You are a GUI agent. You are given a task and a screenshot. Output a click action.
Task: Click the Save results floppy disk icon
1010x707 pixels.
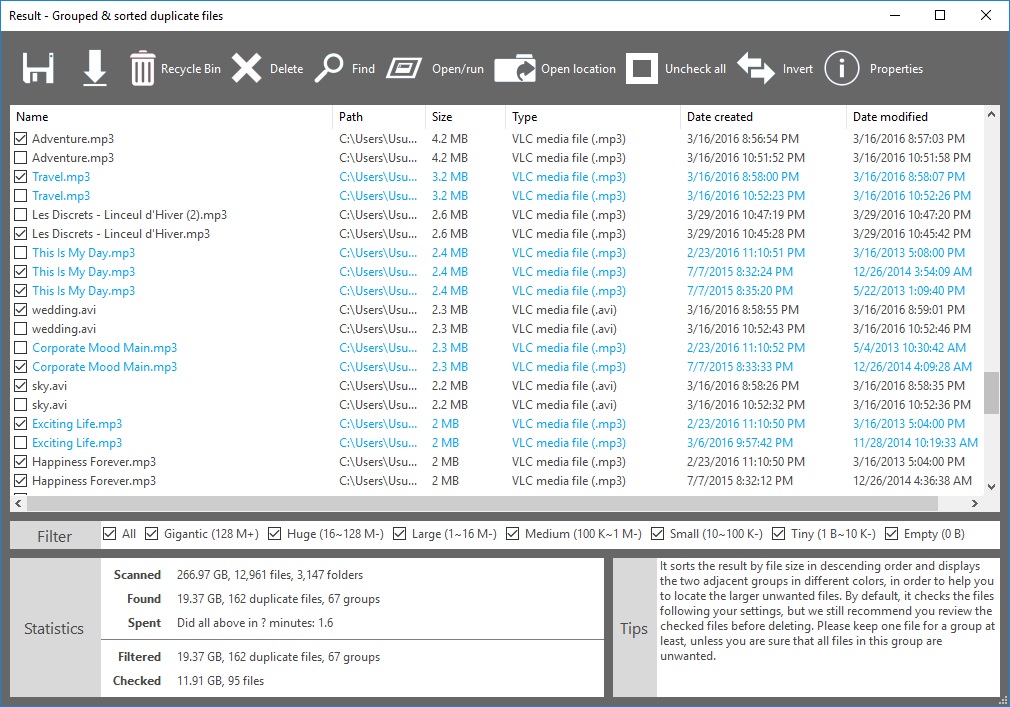39,68
